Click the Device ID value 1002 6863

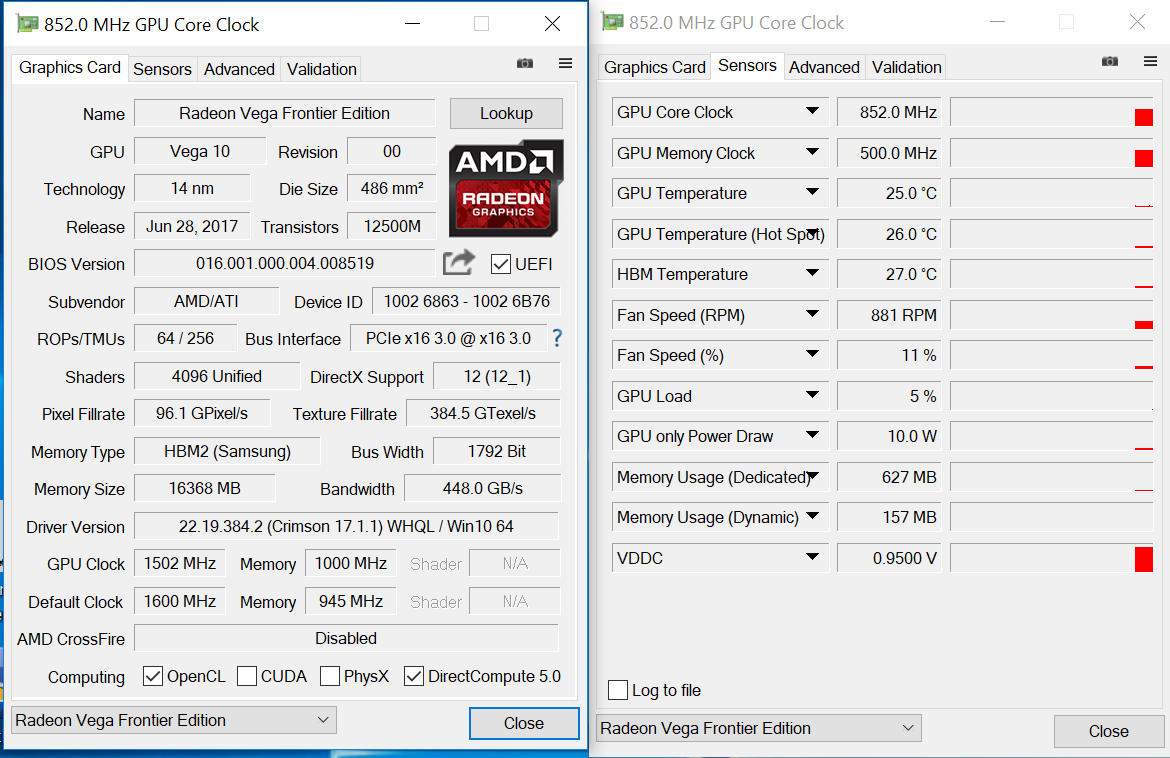466,301
